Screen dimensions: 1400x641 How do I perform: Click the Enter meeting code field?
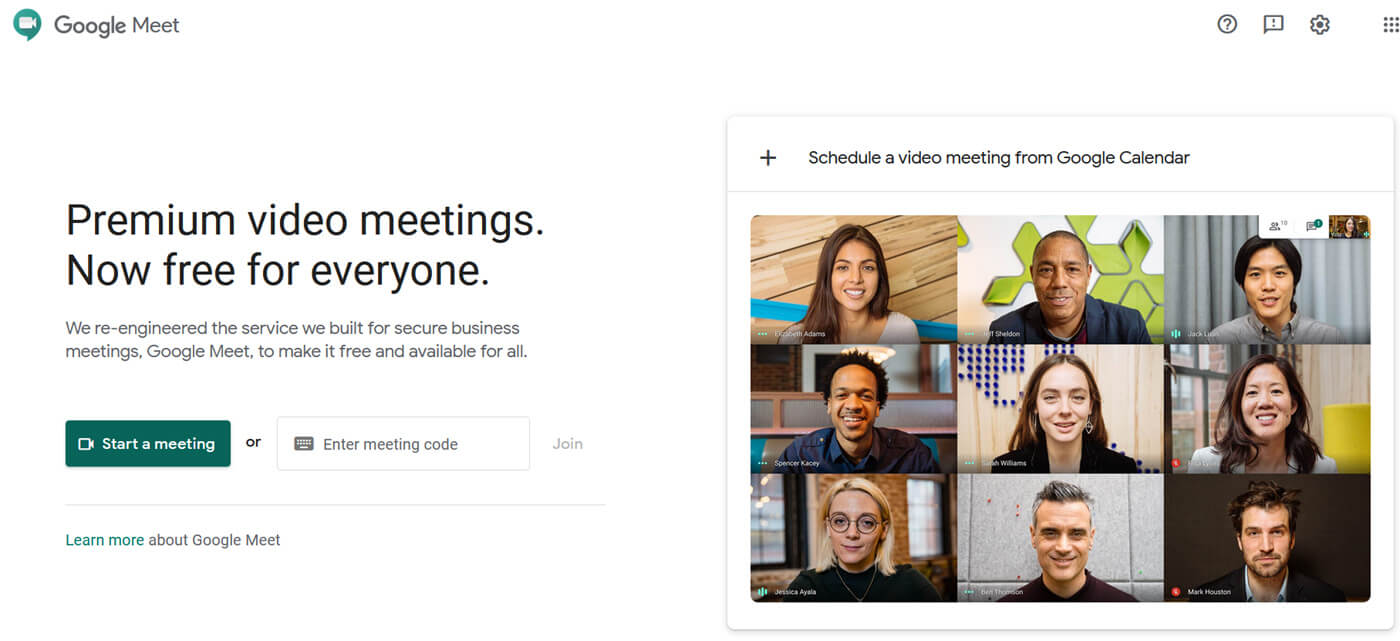pyautogui.click(x=403, y=444)
